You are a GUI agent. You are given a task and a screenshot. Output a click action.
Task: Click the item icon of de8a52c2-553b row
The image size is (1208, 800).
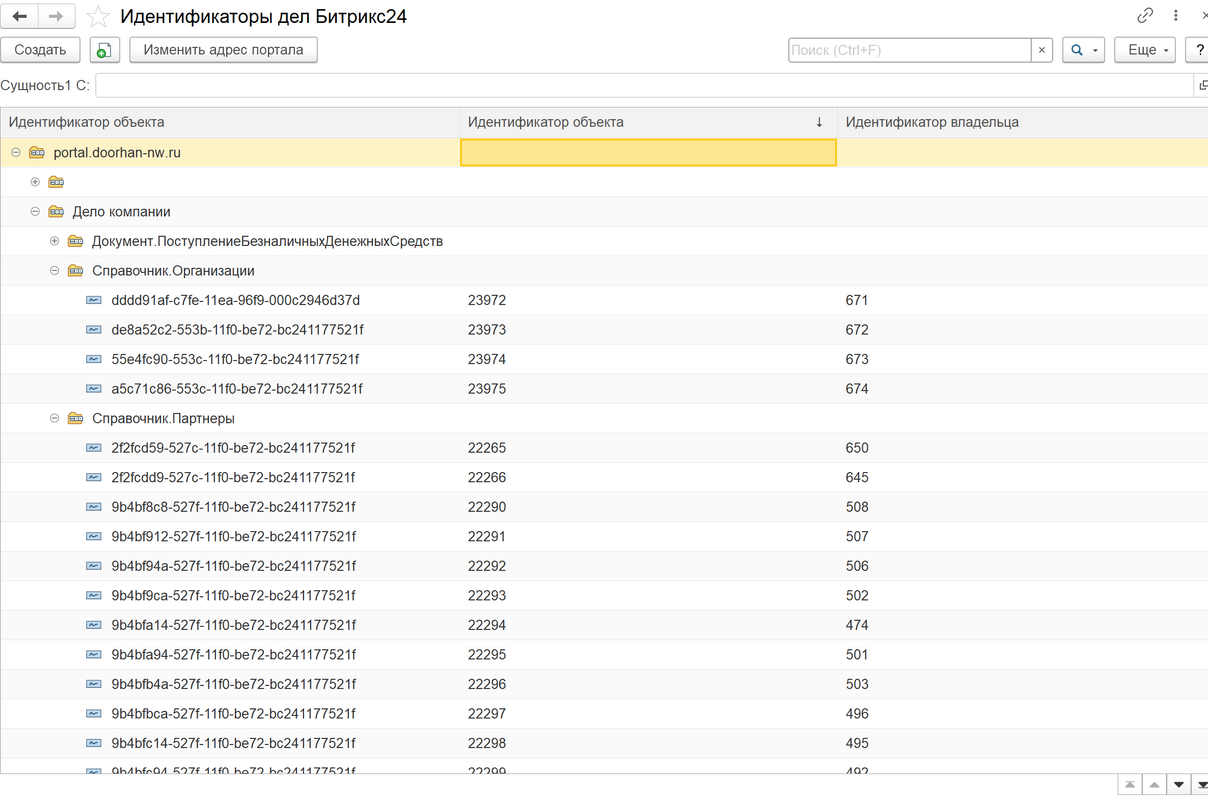(x=94, y=329)
